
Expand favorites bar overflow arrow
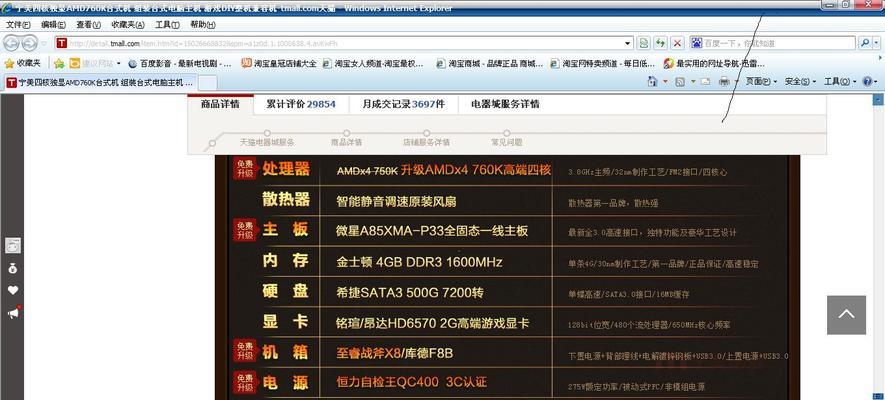pyautogui.click(x=880, y=58)
